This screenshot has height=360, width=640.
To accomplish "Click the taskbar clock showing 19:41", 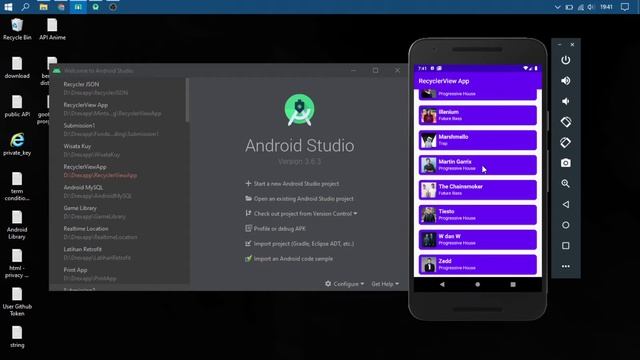I will pyautogui.click(x=607, y=7).
